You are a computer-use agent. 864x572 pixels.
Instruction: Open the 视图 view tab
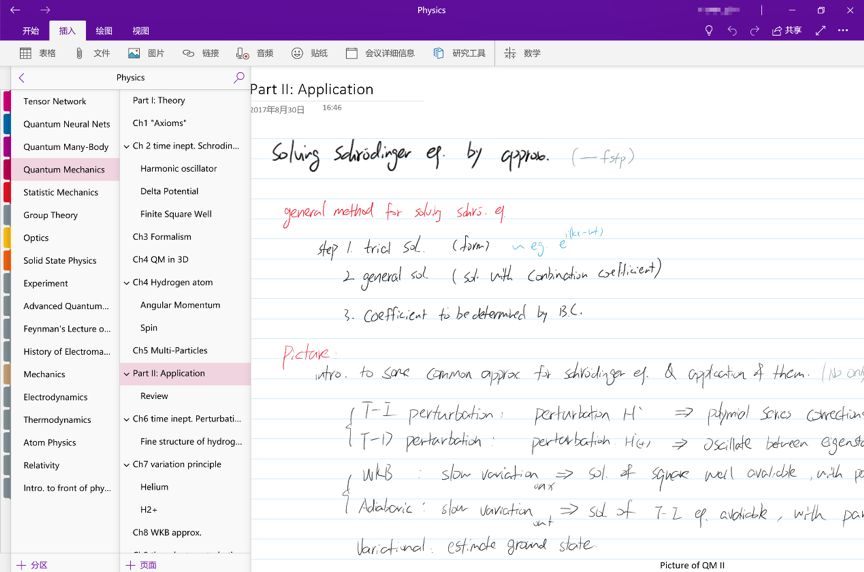tap(141, 31)
